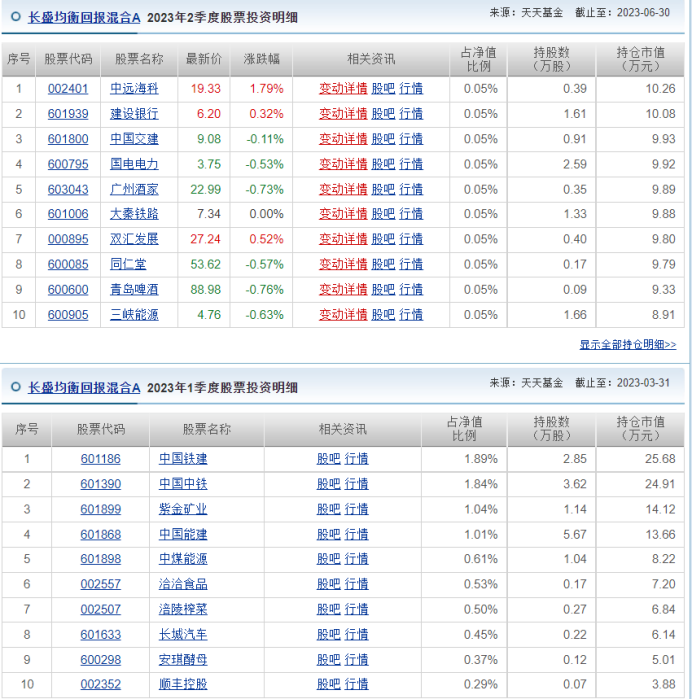Open stock code 002507
Screen dimensions: 692x700
click(x=100, y=610)
